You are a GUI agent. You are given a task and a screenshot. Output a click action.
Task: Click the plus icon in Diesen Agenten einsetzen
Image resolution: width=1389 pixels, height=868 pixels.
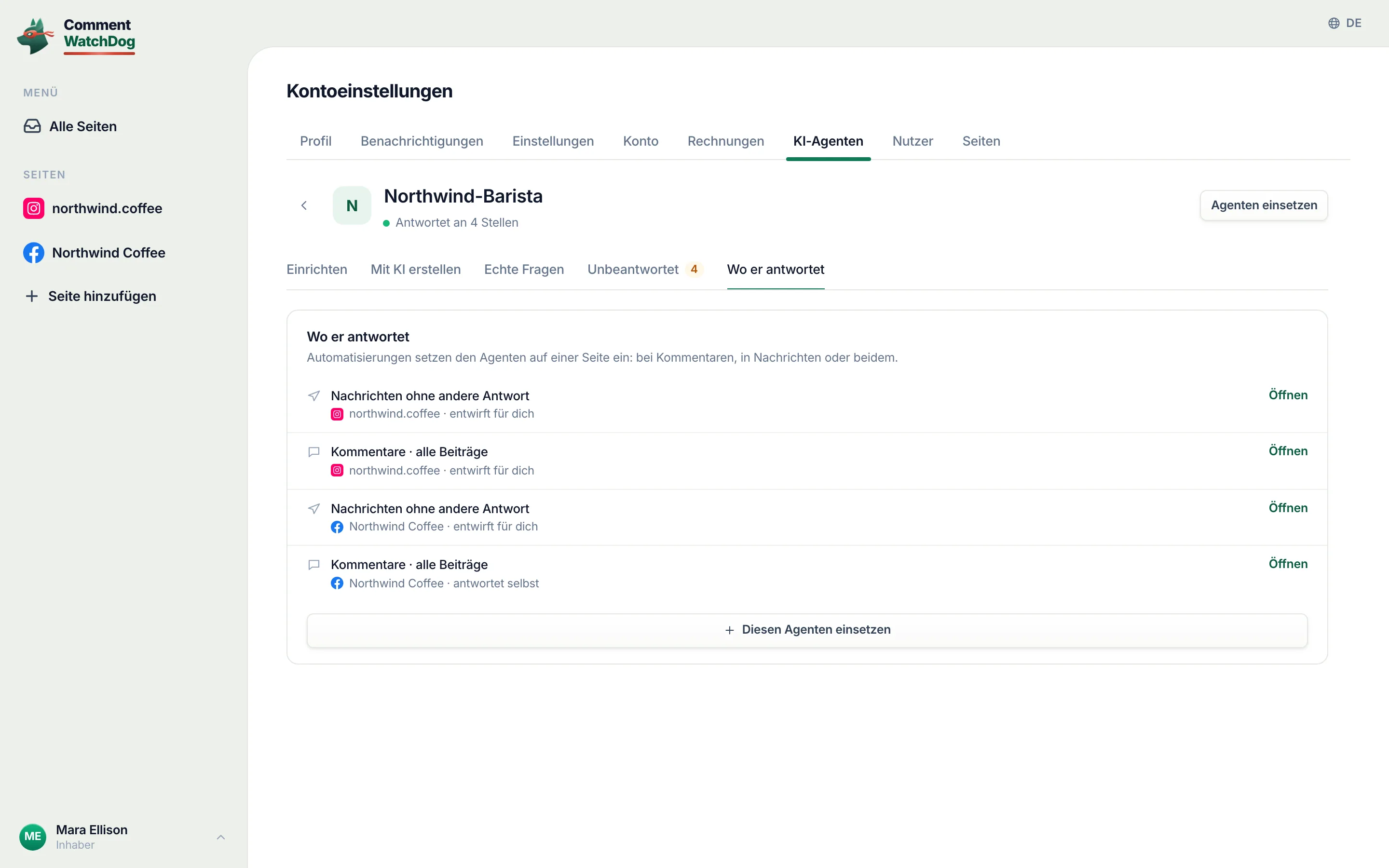pyautogui.click(x=730, y=630)
